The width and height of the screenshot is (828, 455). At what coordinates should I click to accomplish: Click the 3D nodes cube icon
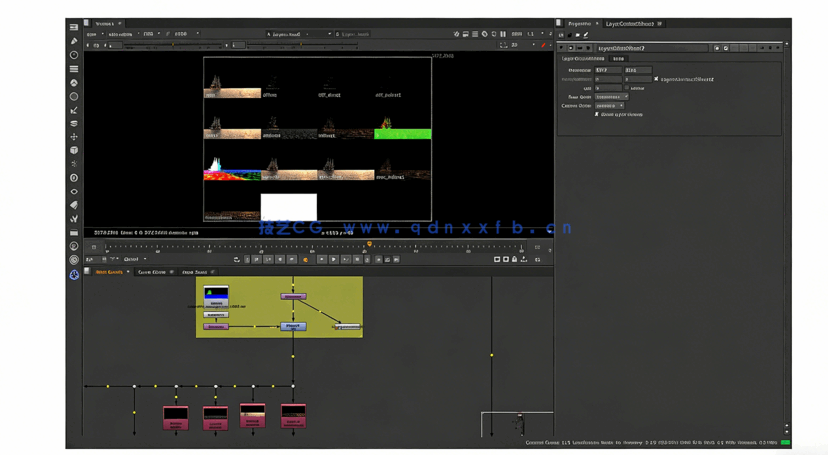click(74, 151)
